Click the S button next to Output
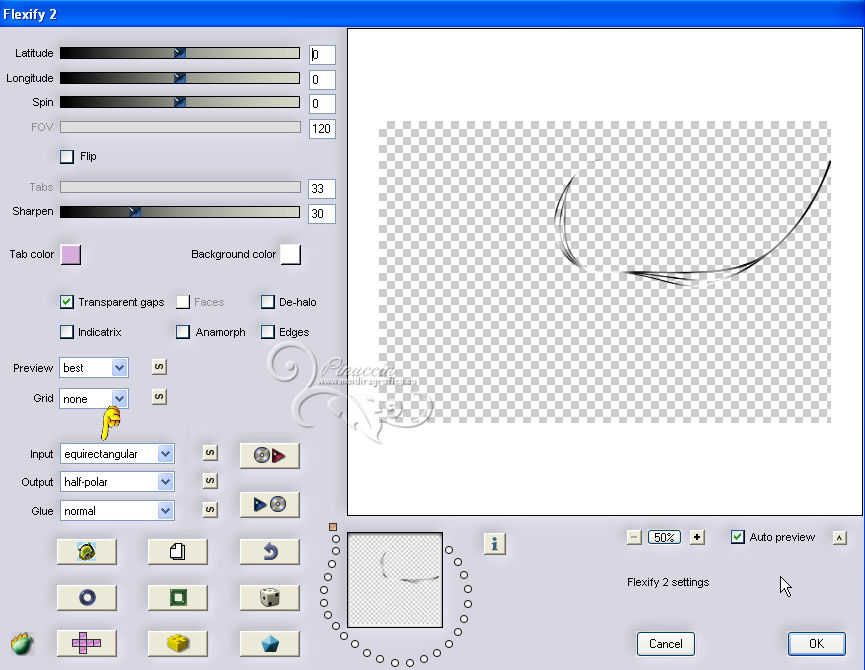Screen dimensions: 865x670 point(210,480)
